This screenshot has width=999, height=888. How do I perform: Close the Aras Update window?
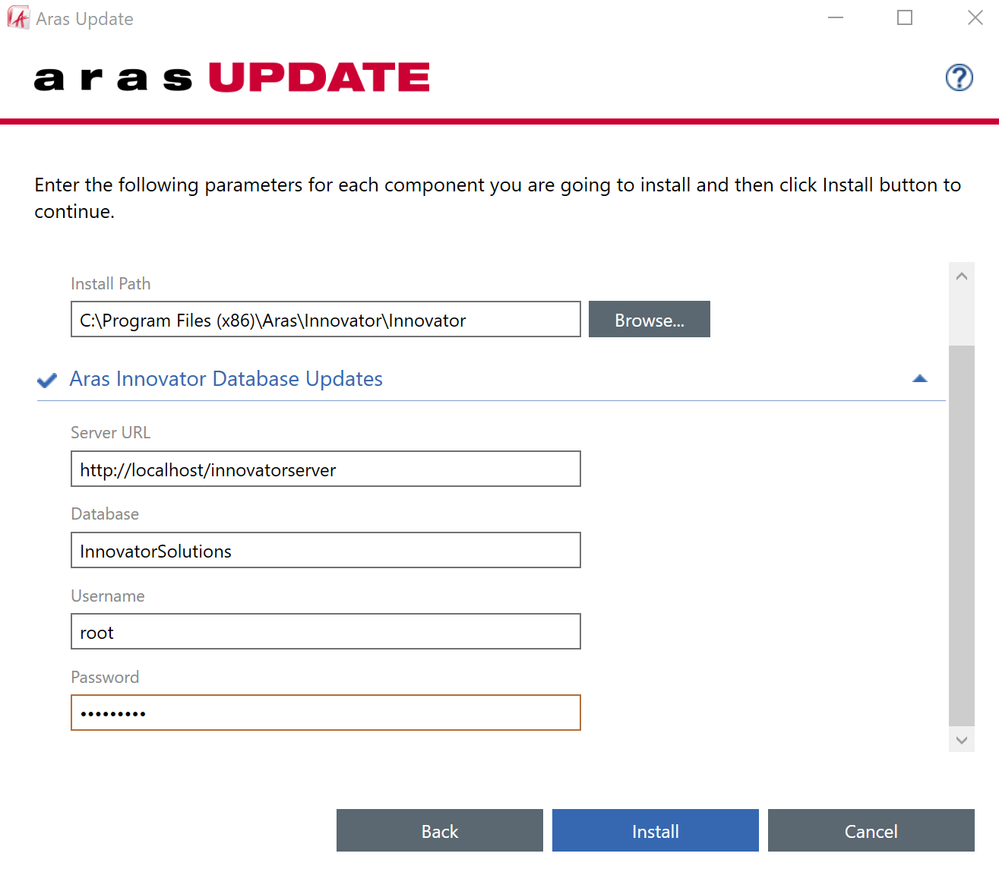coord(974,18)
